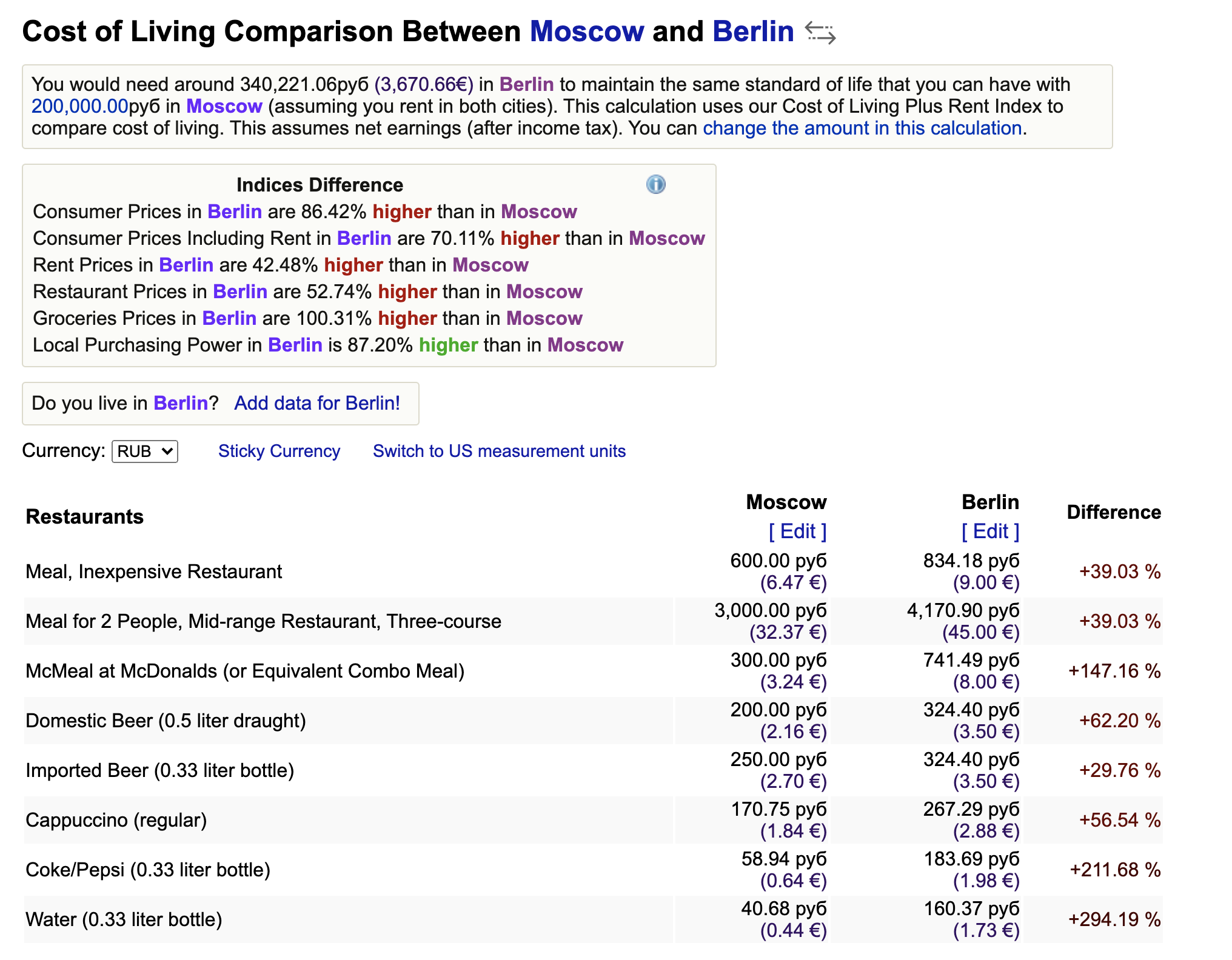This screenshot has height=960, width=1232.
Task: Click the 200,000.00 amount link
Action: pyautogui.click(x=80, y=106)
